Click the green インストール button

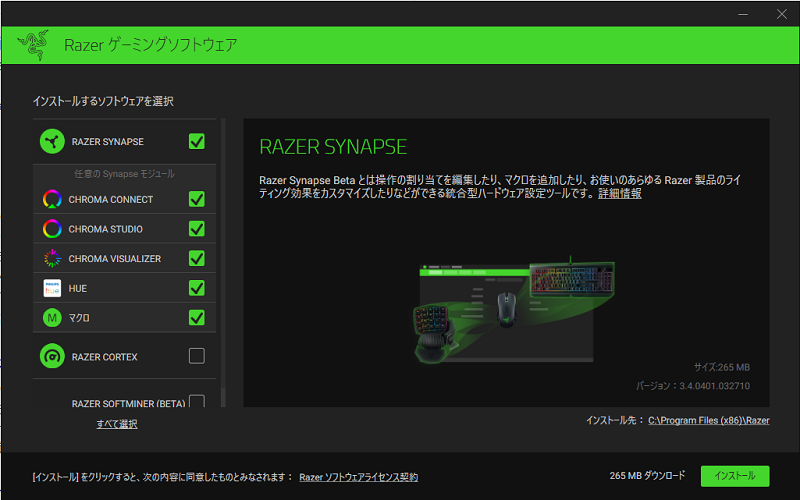click(x=735, y=476)
